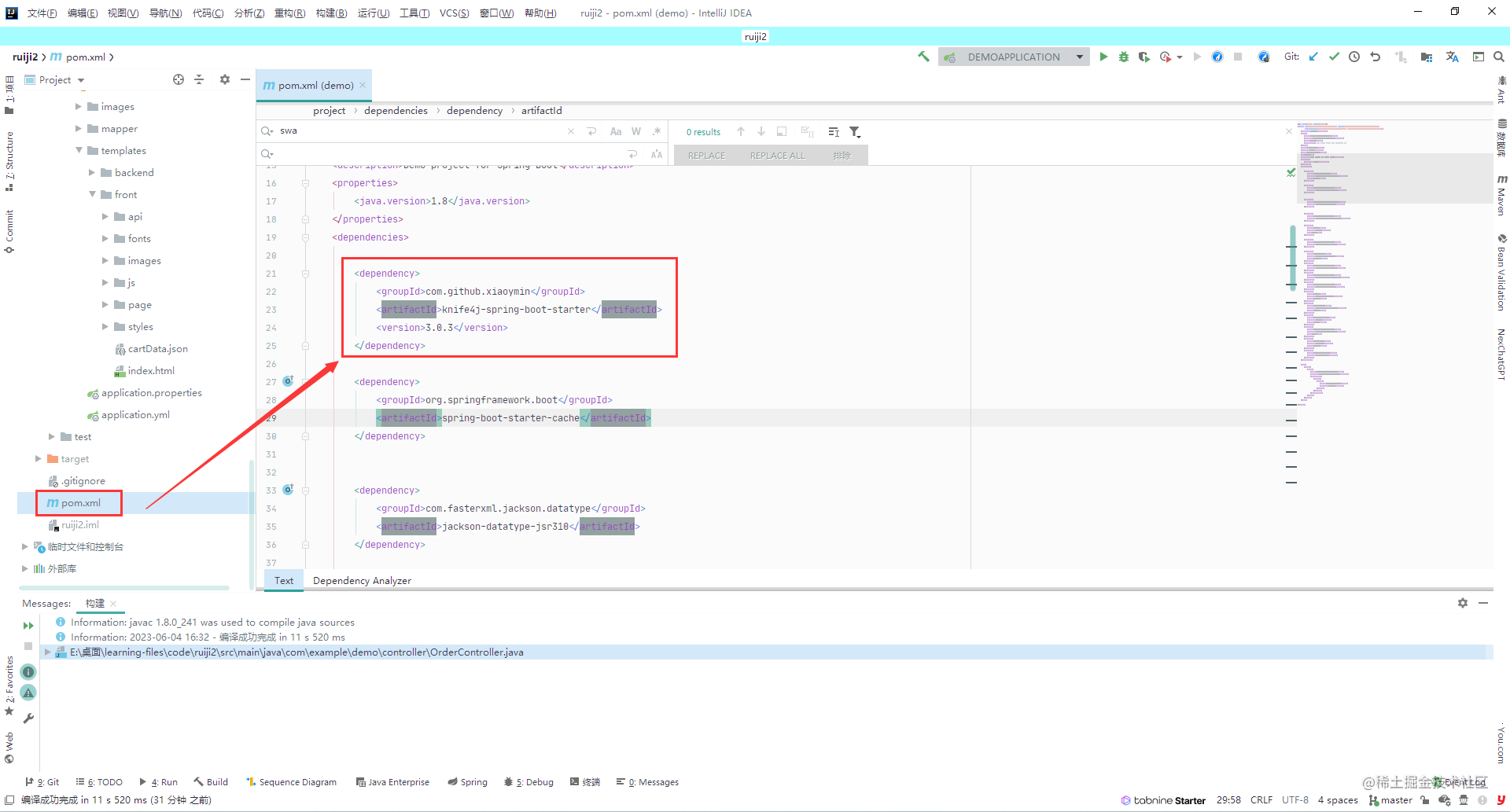Open Search Everywhere magnifier icon
This screenshot has width=1510, height=812.
(1498, 57)
